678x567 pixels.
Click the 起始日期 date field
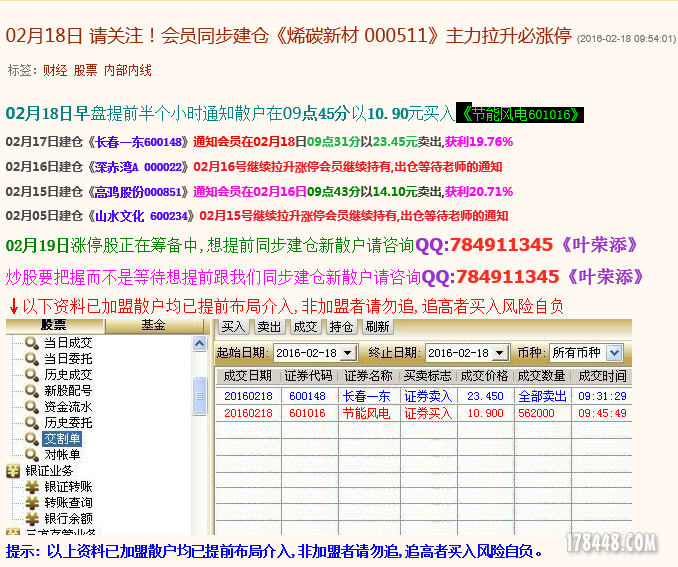tap(316, 353)
